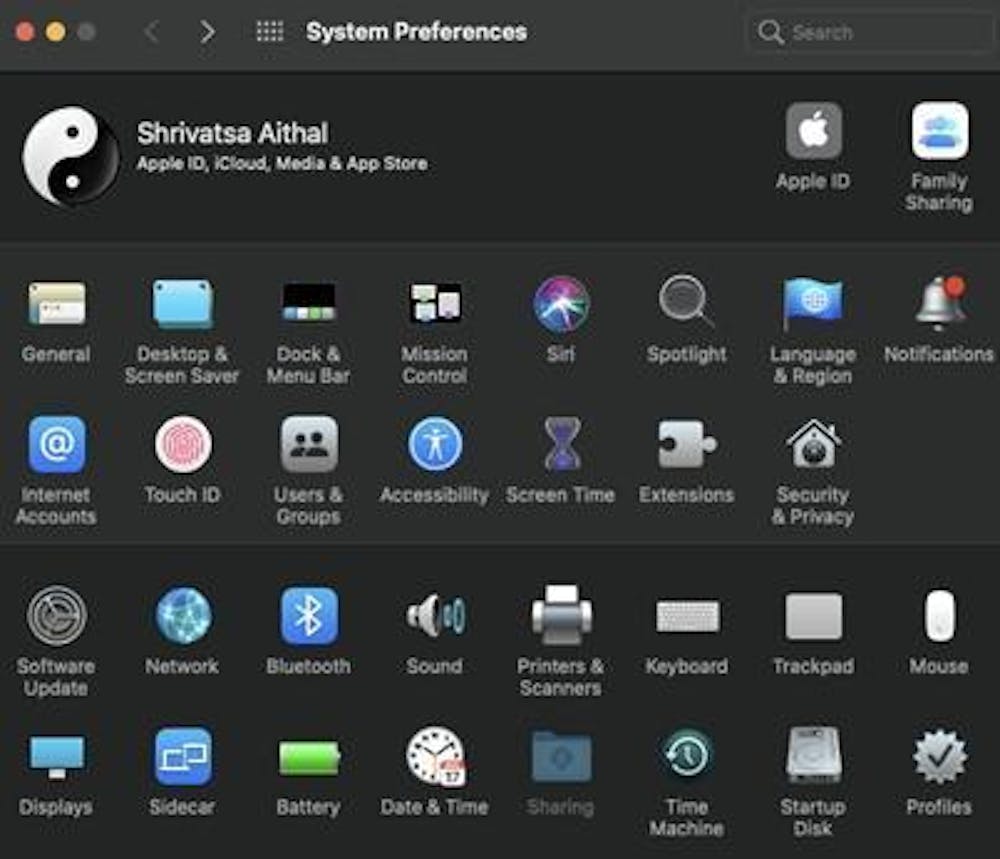Open the Battery preferences pane
This screenshot has height=859, width=1000.
[x=308, y=760]
